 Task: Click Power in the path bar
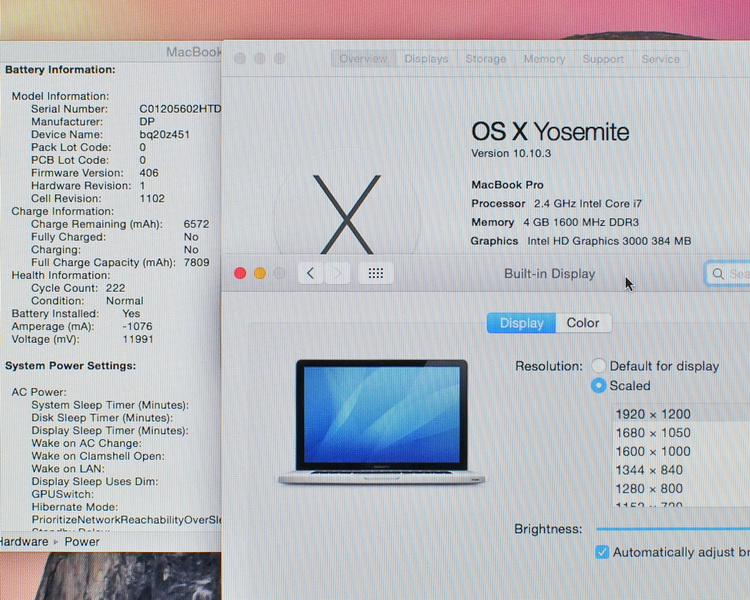82,542
